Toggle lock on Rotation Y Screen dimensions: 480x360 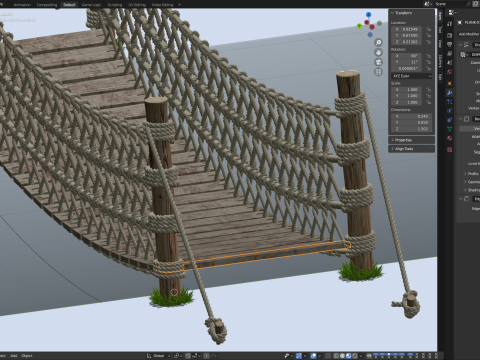click(x=428, y=62)
